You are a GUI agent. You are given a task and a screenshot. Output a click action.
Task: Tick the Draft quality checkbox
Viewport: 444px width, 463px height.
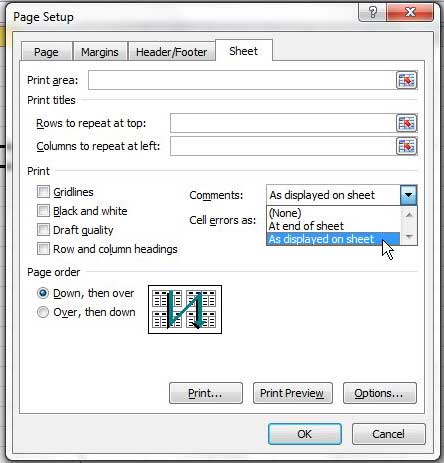pos(43,230)
